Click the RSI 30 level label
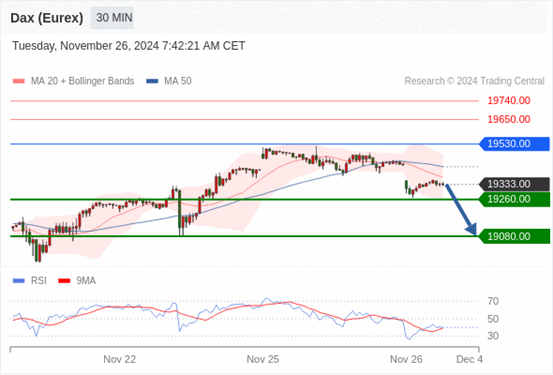 tap(493, 336)
